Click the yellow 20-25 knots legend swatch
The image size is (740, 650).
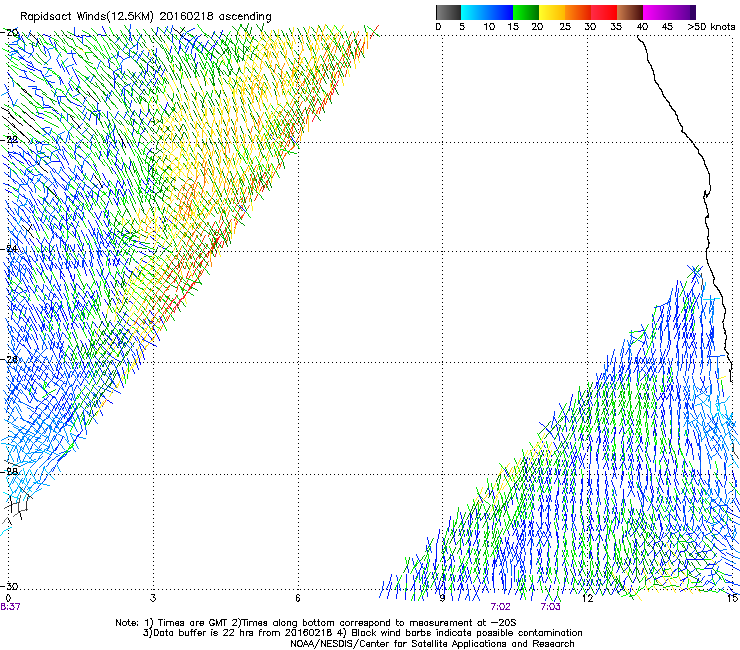552,12
